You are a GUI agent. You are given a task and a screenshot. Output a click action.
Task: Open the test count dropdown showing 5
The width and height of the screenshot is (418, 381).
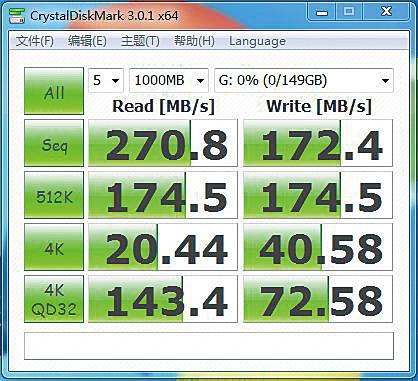point(106,80)
